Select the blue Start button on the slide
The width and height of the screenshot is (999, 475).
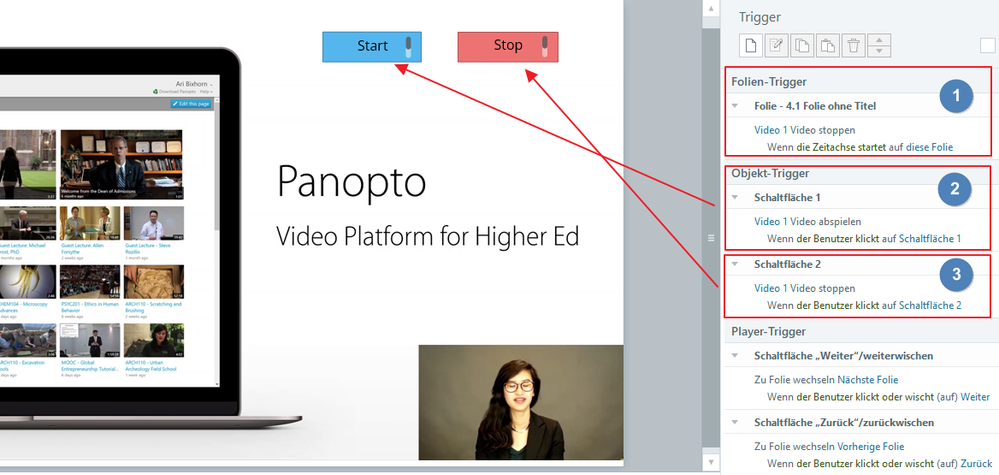click(372, 47)
